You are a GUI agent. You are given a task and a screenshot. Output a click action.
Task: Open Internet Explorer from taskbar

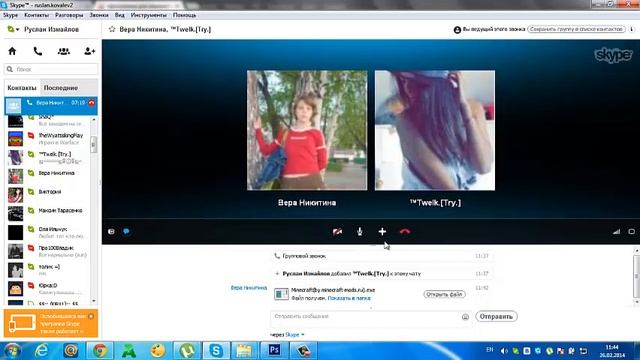[42, 351]
